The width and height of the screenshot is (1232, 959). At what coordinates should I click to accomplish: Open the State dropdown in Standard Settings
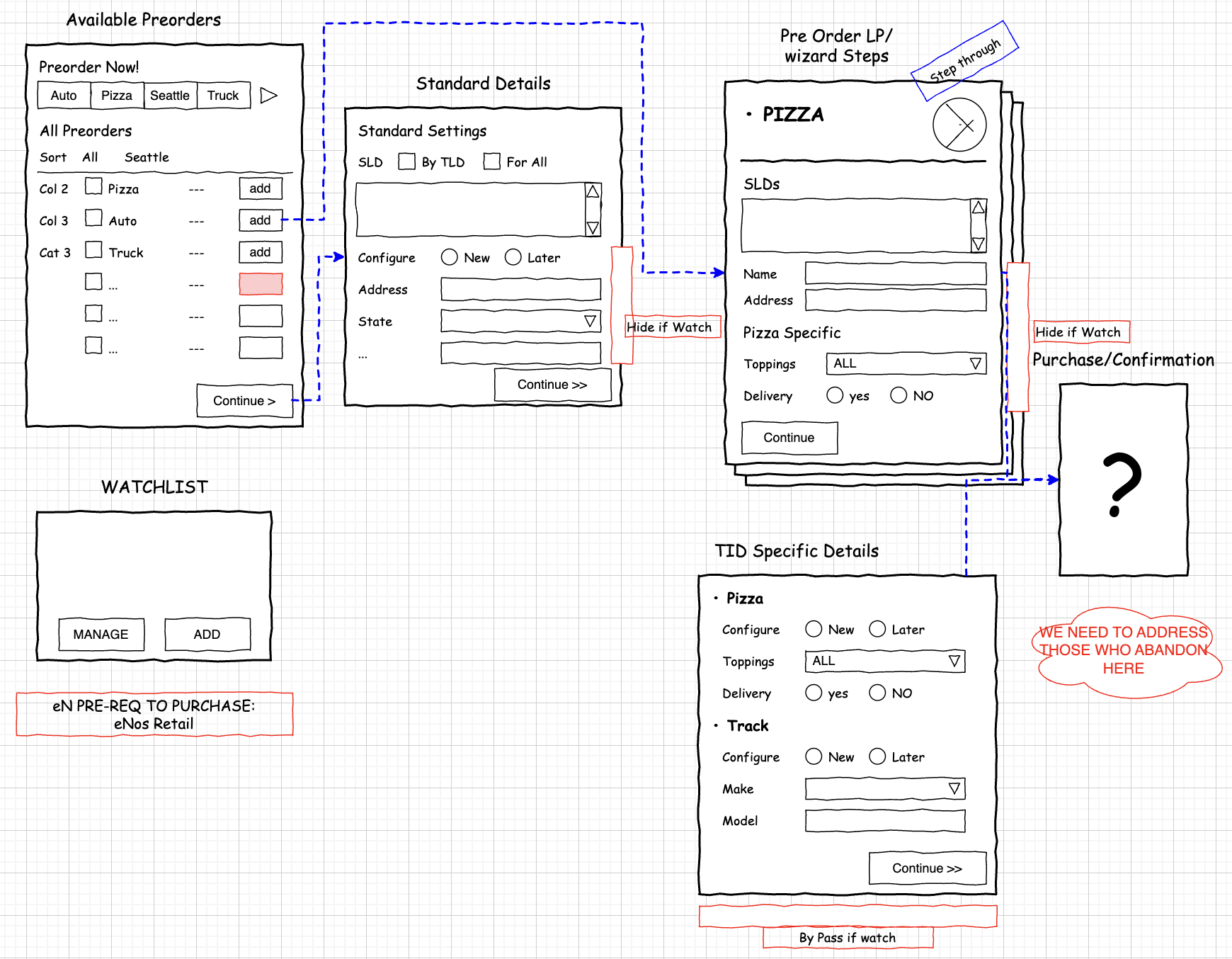[590, 321]
